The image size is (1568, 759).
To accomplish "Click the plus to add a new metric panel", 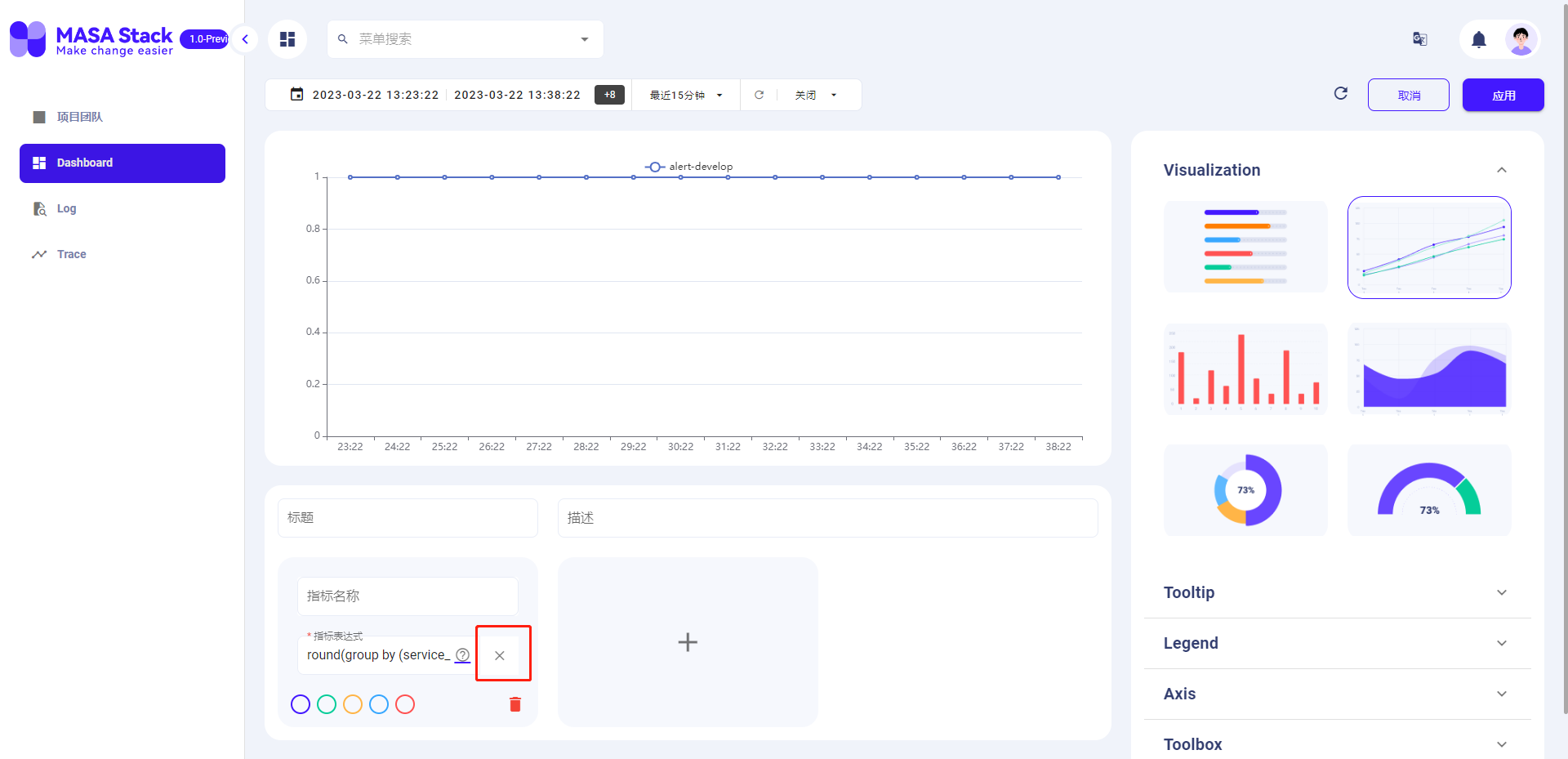I will click(x=687, y=642).
